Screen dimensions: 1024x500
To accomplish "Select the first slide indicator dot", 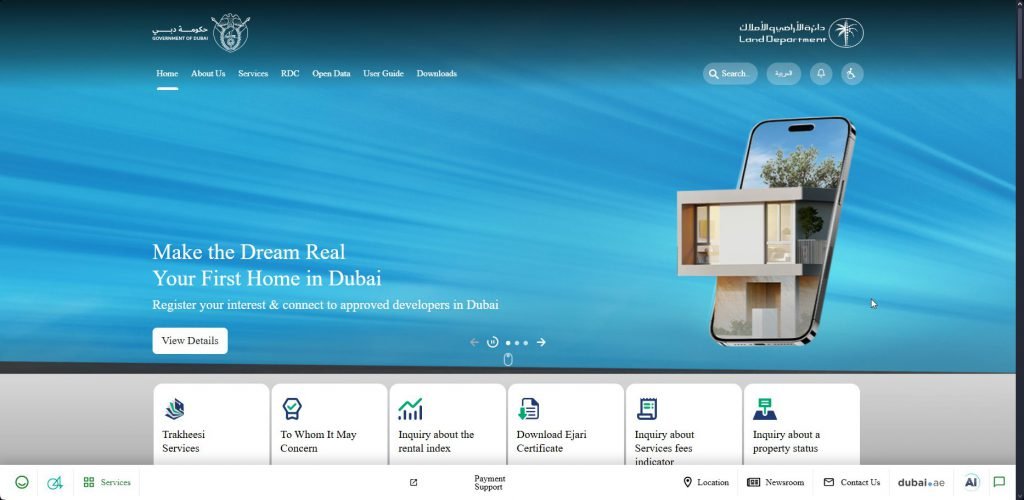I will click(x=508, y=343).
